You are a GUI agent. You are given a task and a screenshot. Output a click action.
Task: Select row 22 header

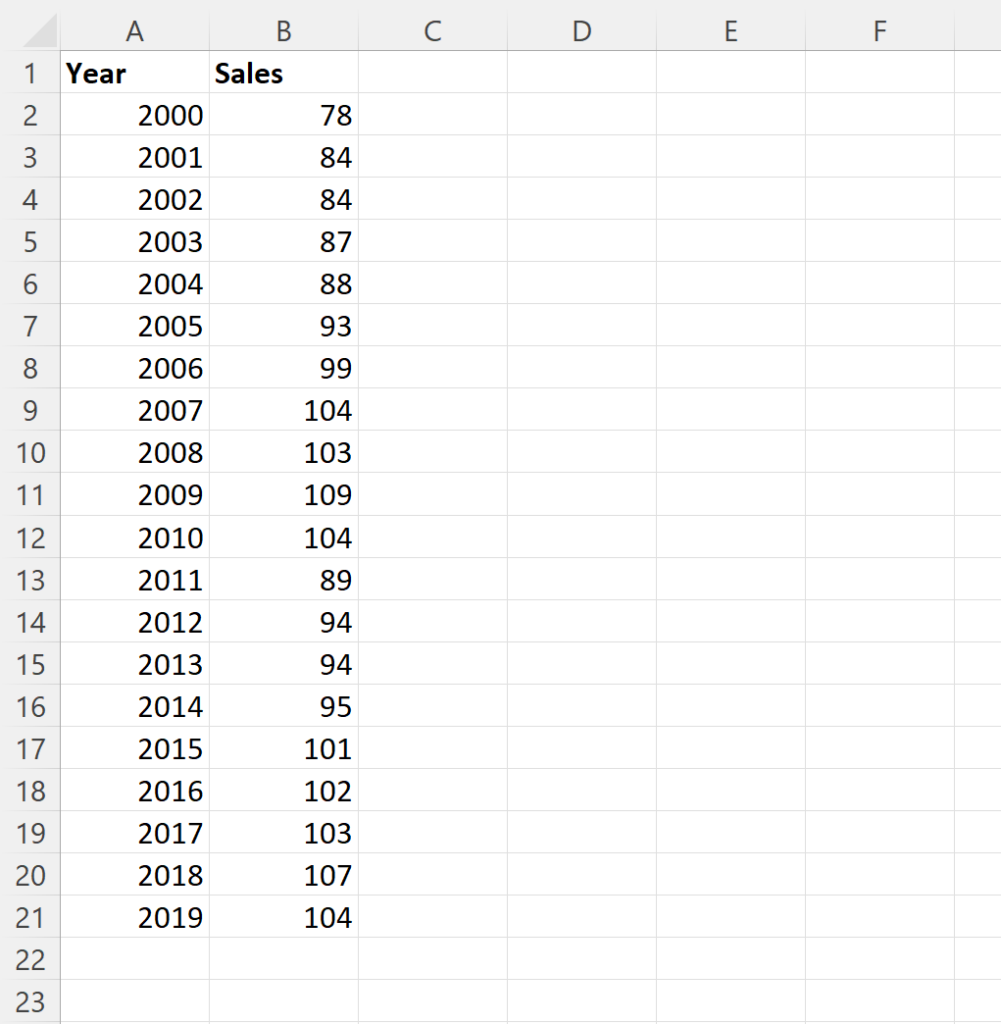[x=30, y=959]
